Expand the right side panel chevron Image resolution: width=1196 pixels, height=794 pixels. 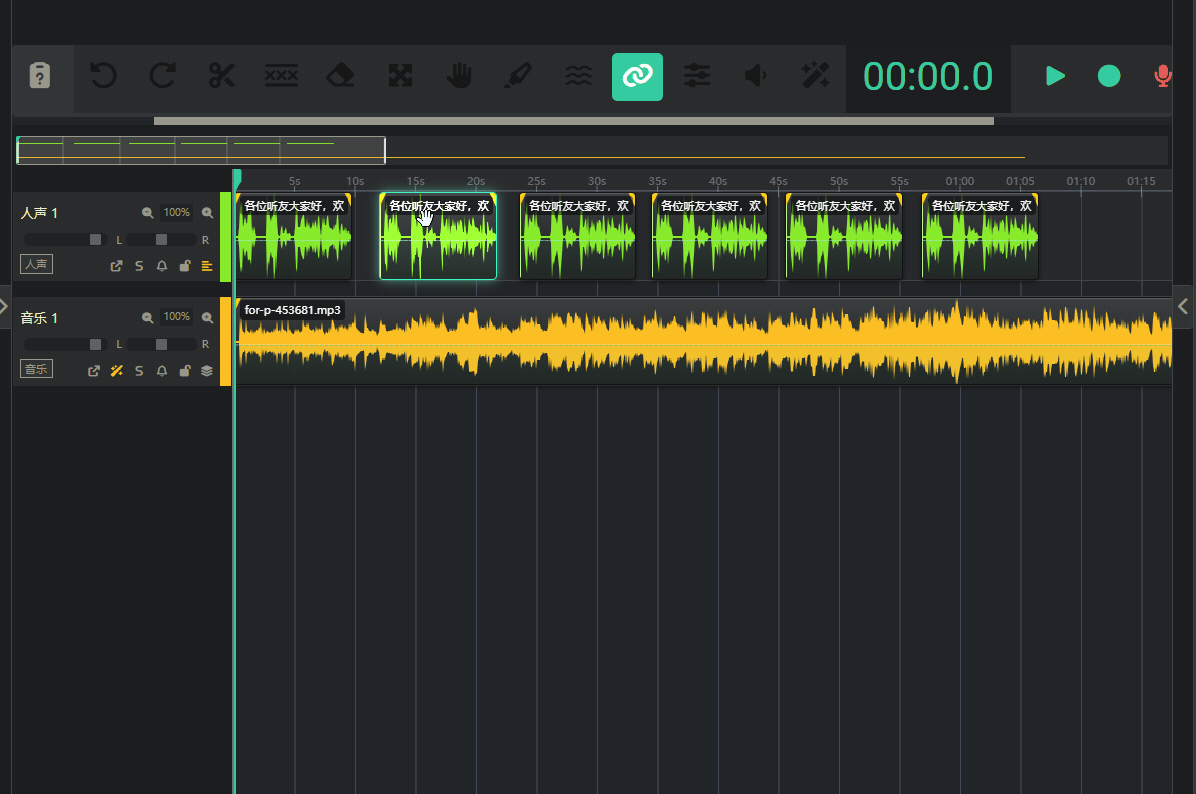click(x=1184, y=306)
